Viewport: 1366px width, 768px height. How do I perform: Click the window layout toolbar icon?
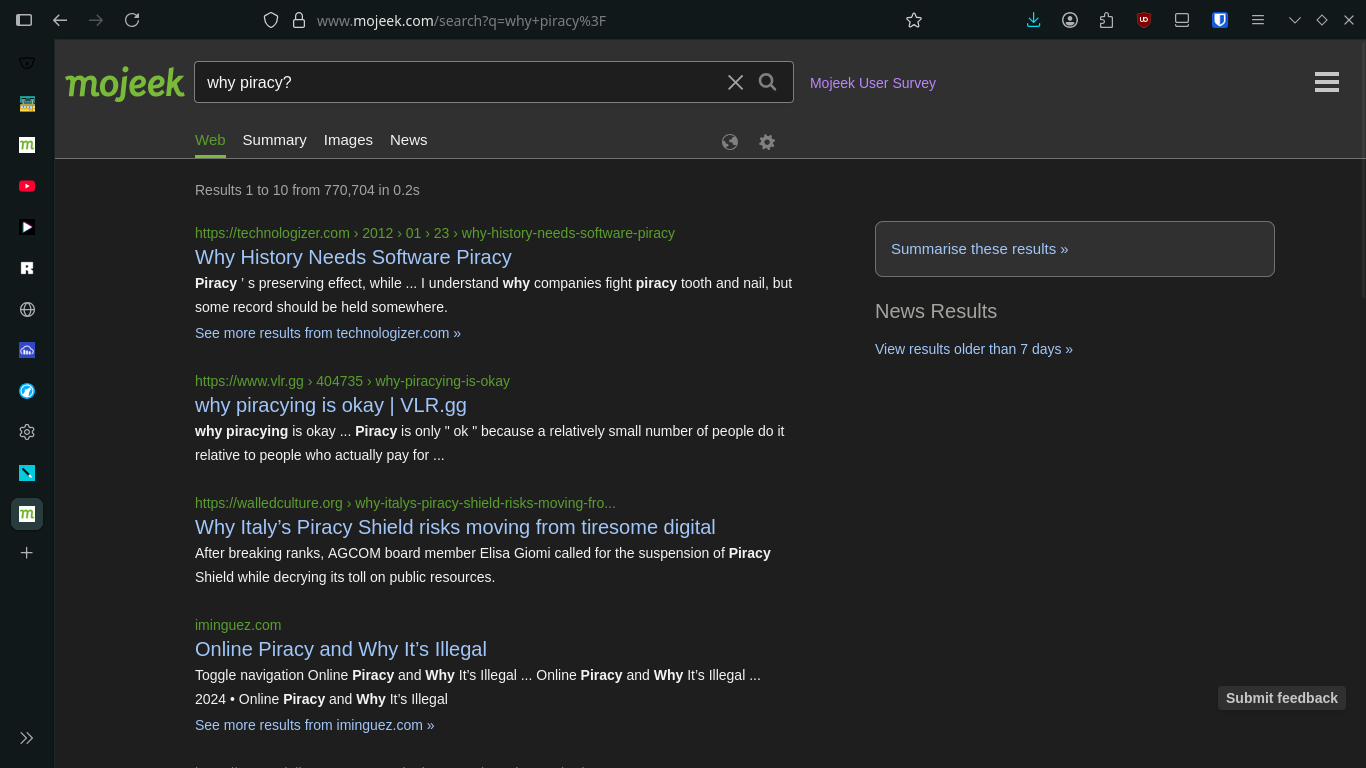pos(1182,20)
